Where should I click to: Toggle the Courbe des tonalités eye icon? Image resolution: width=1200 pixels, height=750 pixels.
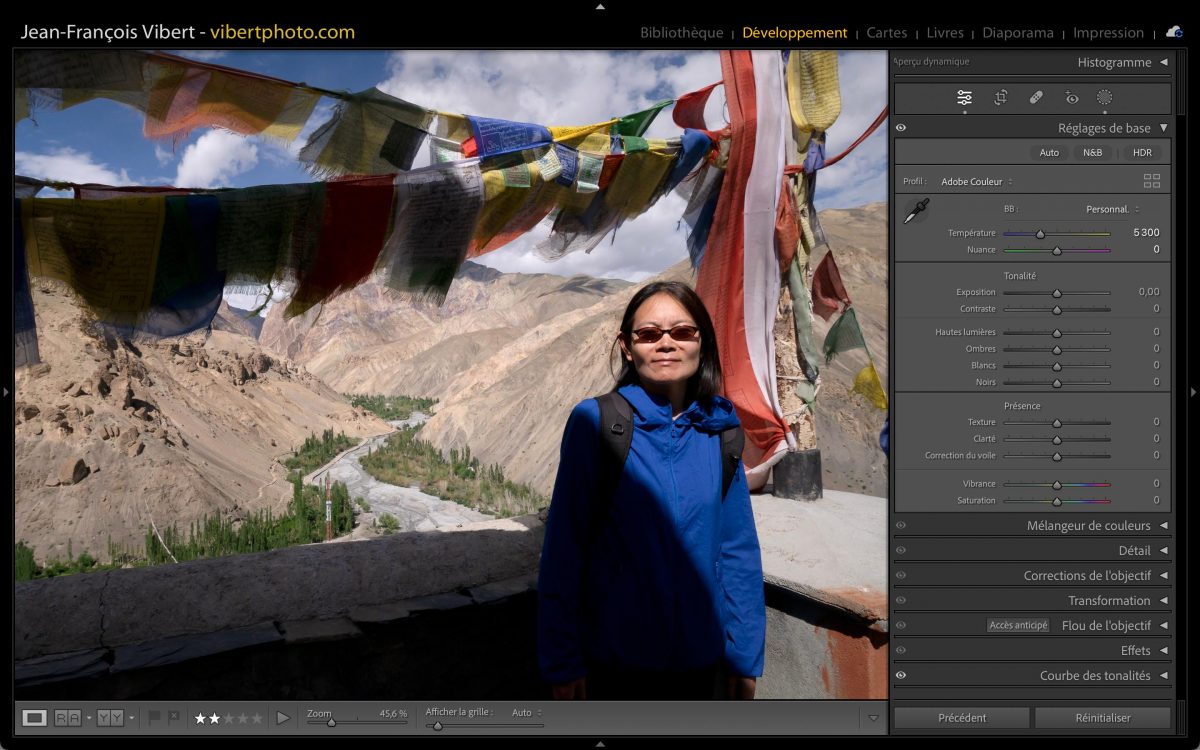click(x=901, y=676)
